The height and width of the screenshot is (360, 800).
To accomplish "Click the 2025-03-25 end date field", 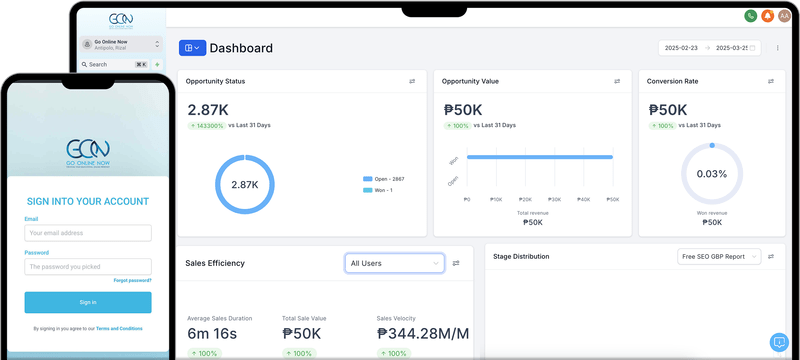I will [731, 48].
